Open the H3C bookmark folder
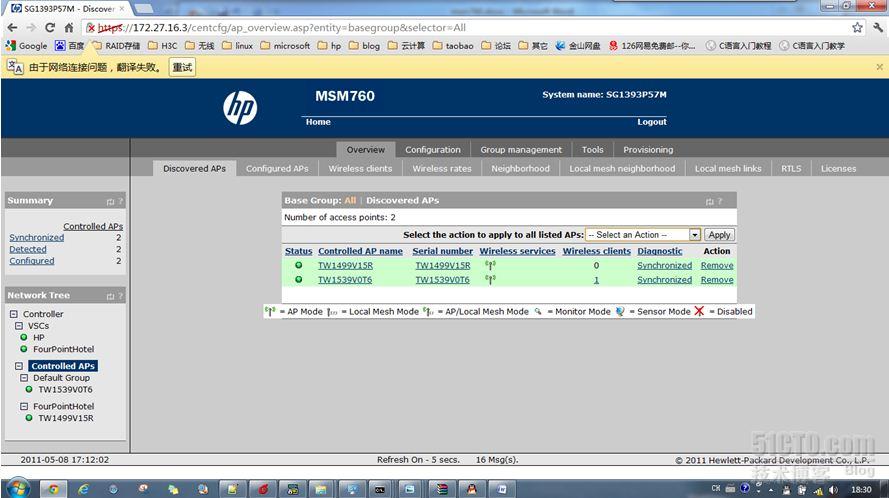889x498 pixels. click(x=163, y=45)
